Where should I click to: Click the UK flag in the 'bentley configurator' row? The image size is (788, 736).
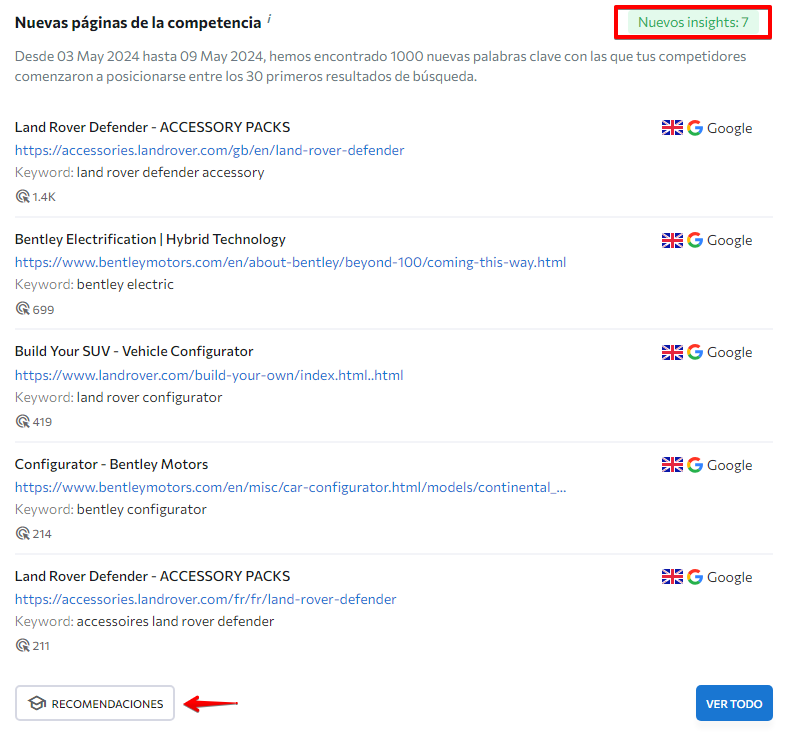672,465
